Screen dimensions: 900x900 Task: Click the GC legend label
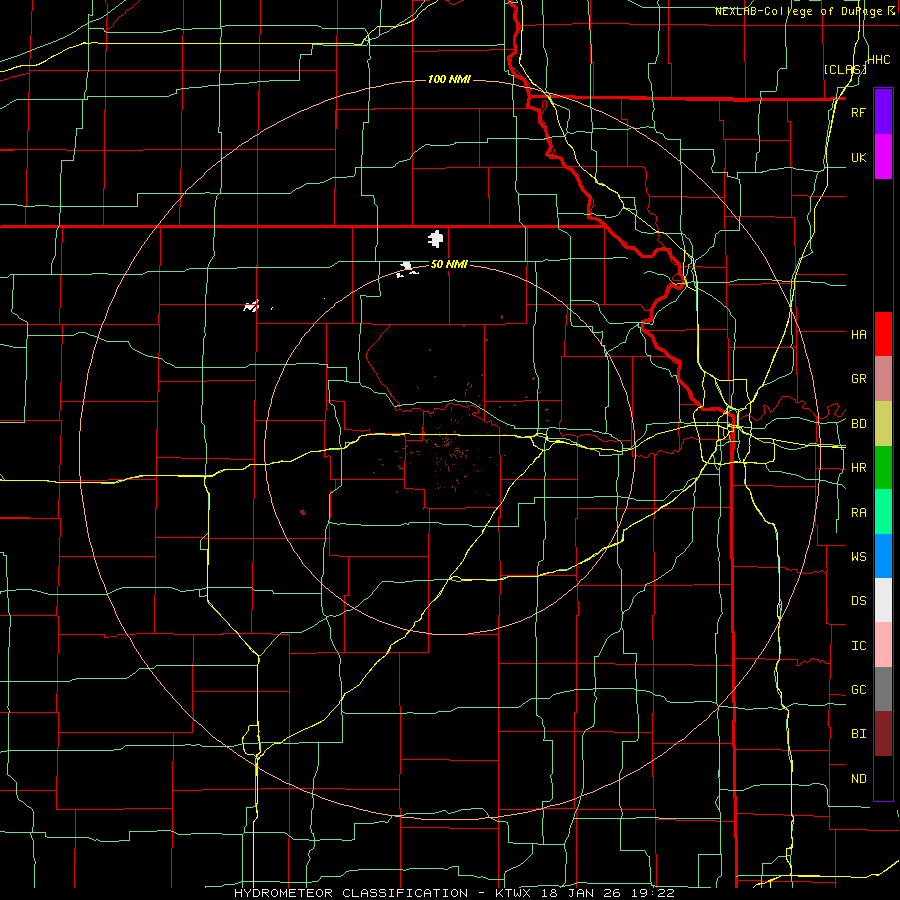click(x=858, y=690)
